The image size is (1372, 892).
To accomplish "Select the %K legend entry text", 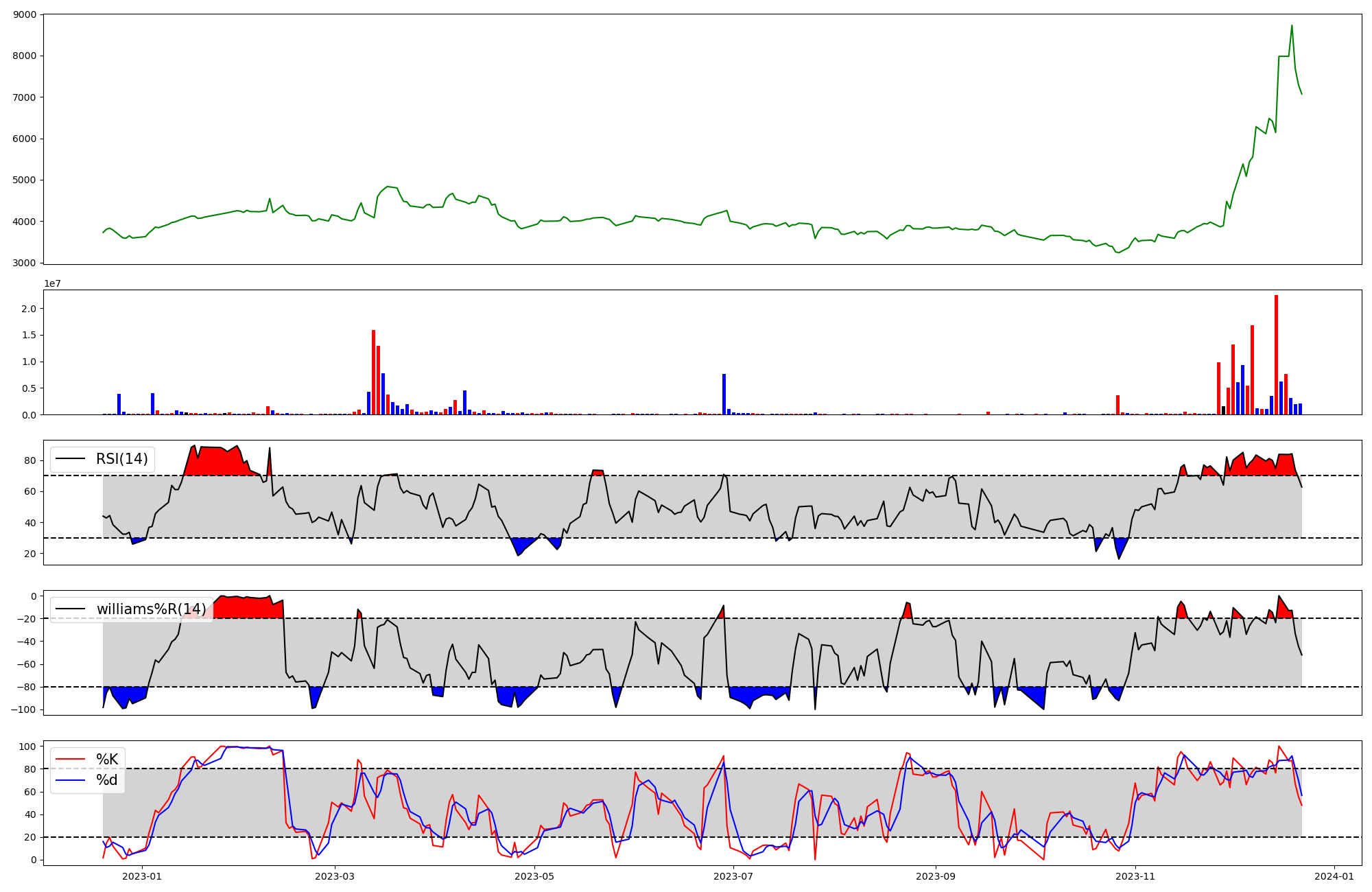I will [107, 760].
